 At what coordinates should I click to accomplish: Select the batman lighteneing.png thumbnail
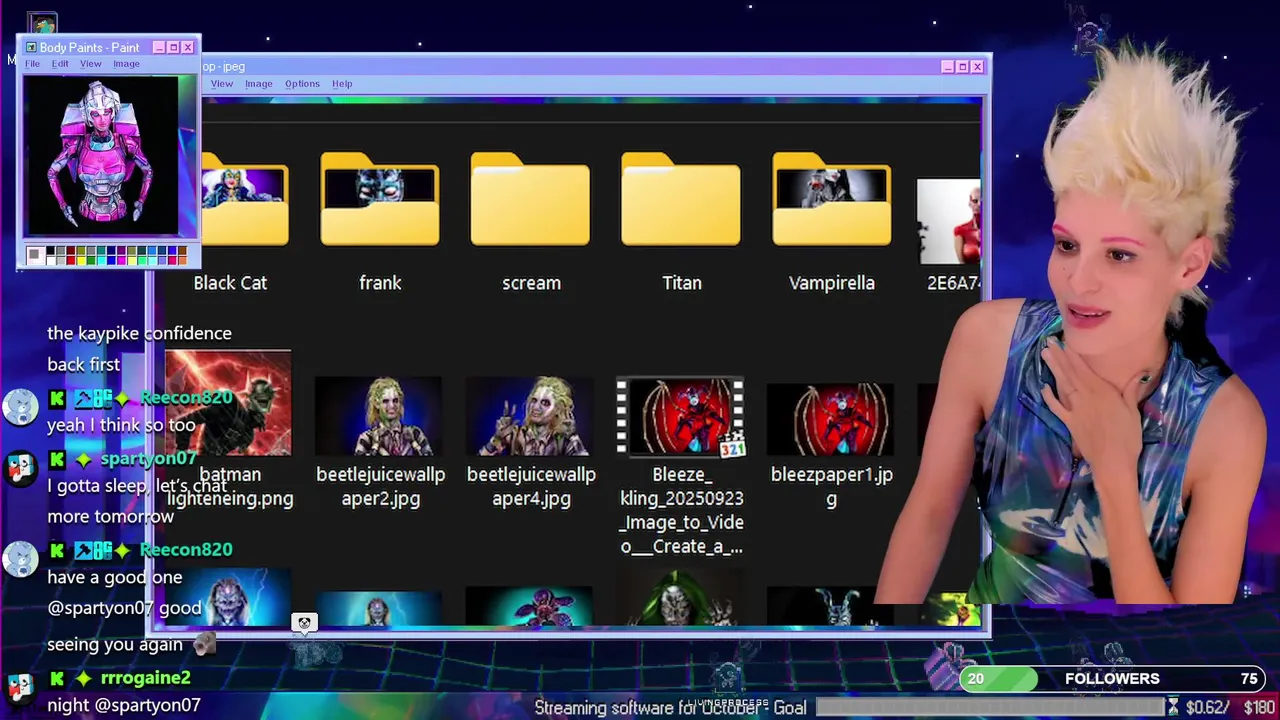tap(228, 403)
